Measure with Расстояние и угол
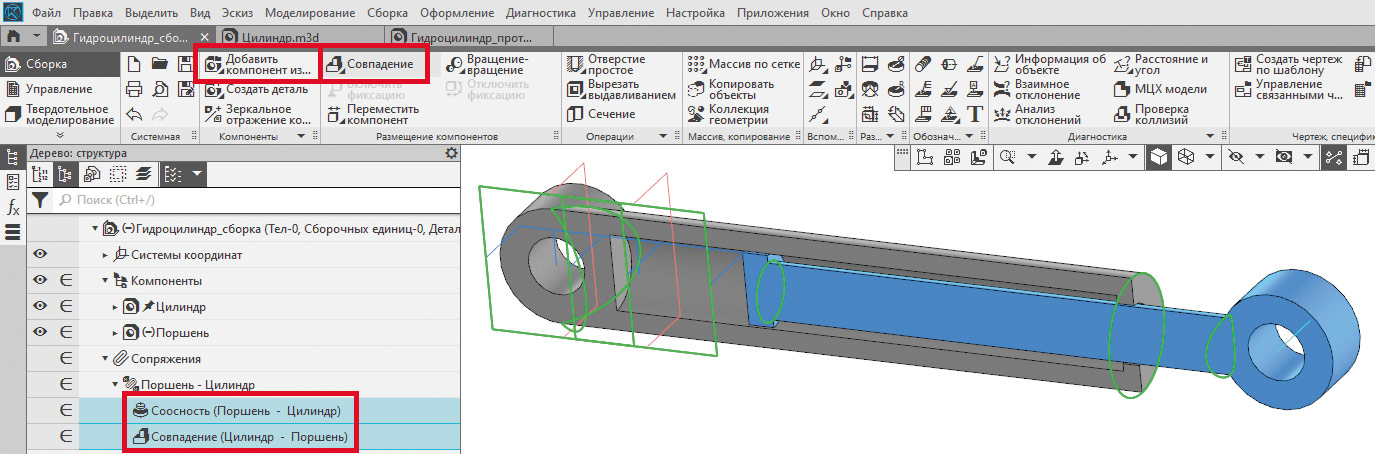 1162,65
